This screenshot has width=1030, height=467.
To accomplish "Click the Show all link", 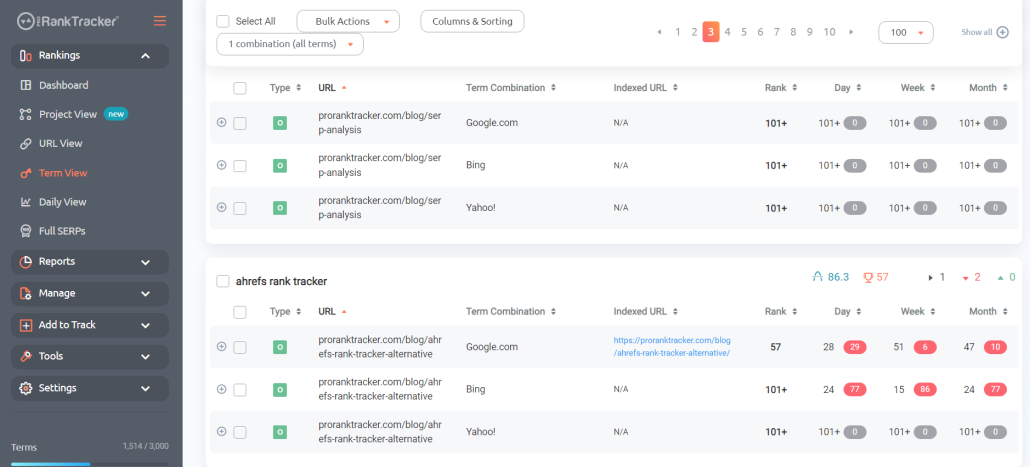I will (977, 32).
